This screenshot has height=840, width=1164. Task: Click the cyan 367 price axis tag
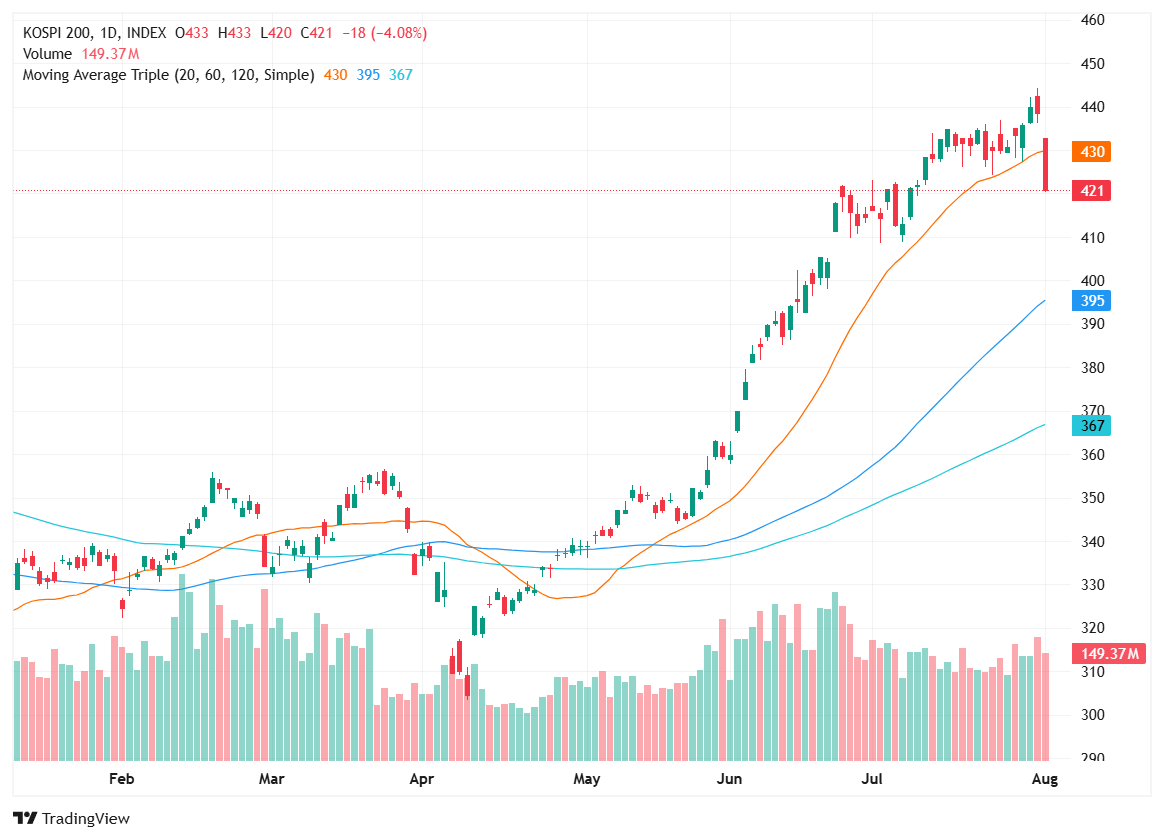coord(1091,426)
